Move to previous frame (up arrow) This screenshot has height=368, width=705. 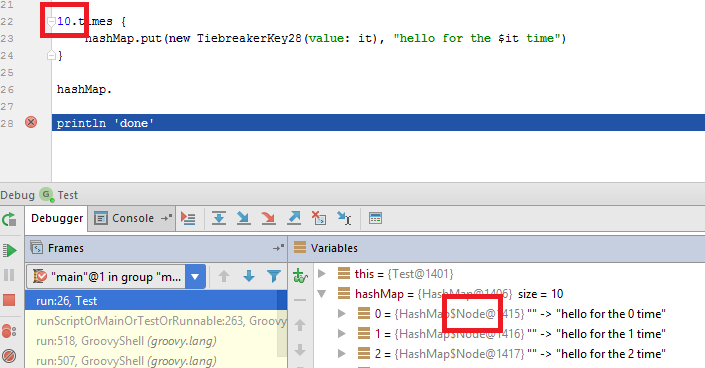pyautogui.click(x=224, y=276)
